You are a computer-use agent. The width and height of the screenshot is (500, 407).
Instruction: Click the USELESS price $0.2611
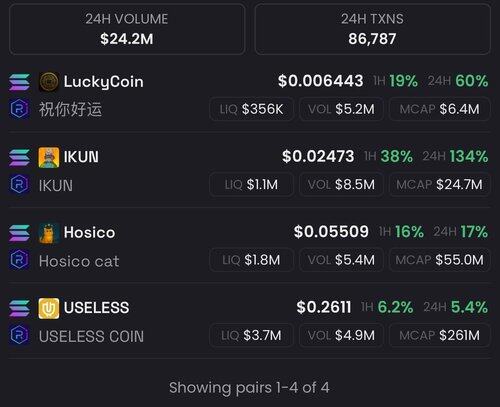click(324, 307)
